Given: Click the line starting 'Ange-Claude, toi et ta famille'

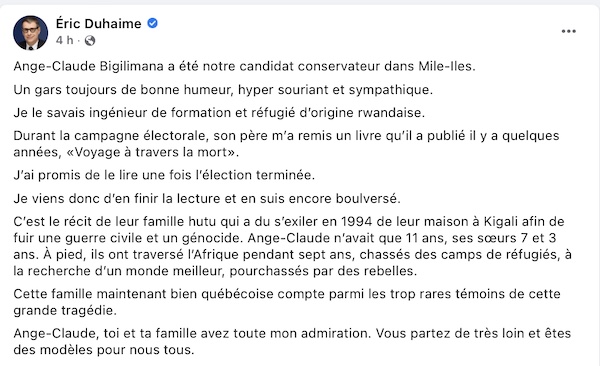Looking at the screenshot, I should (x=292, y=333).
